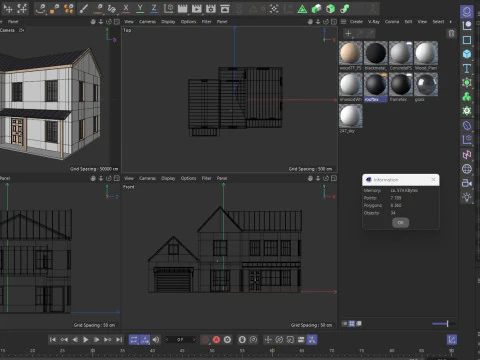Select the glass material thumbnail
Screen dimensions: 480x360
point(426,85)
